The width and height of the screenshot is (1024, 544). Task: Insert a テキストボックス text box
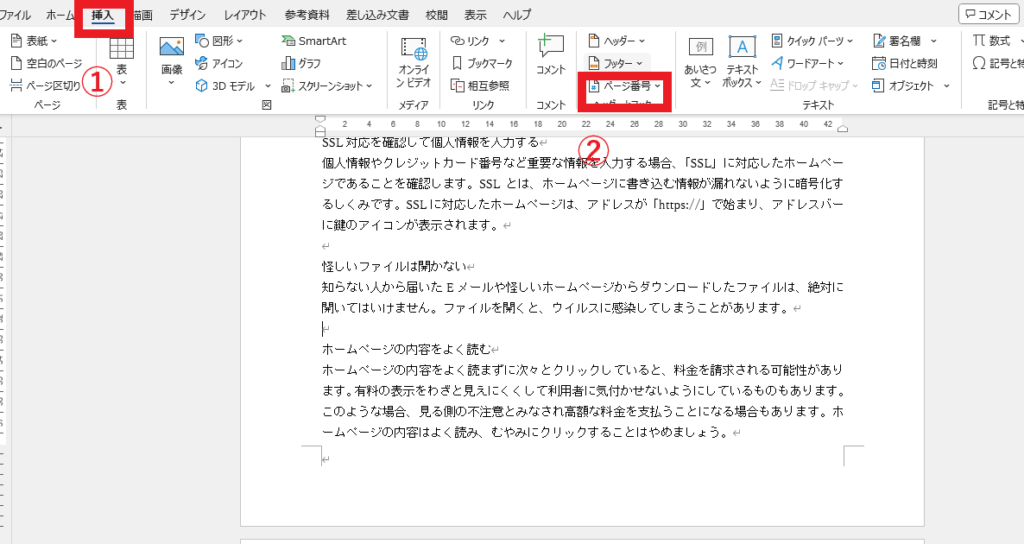pyautogui.click(x=742, y=63)
